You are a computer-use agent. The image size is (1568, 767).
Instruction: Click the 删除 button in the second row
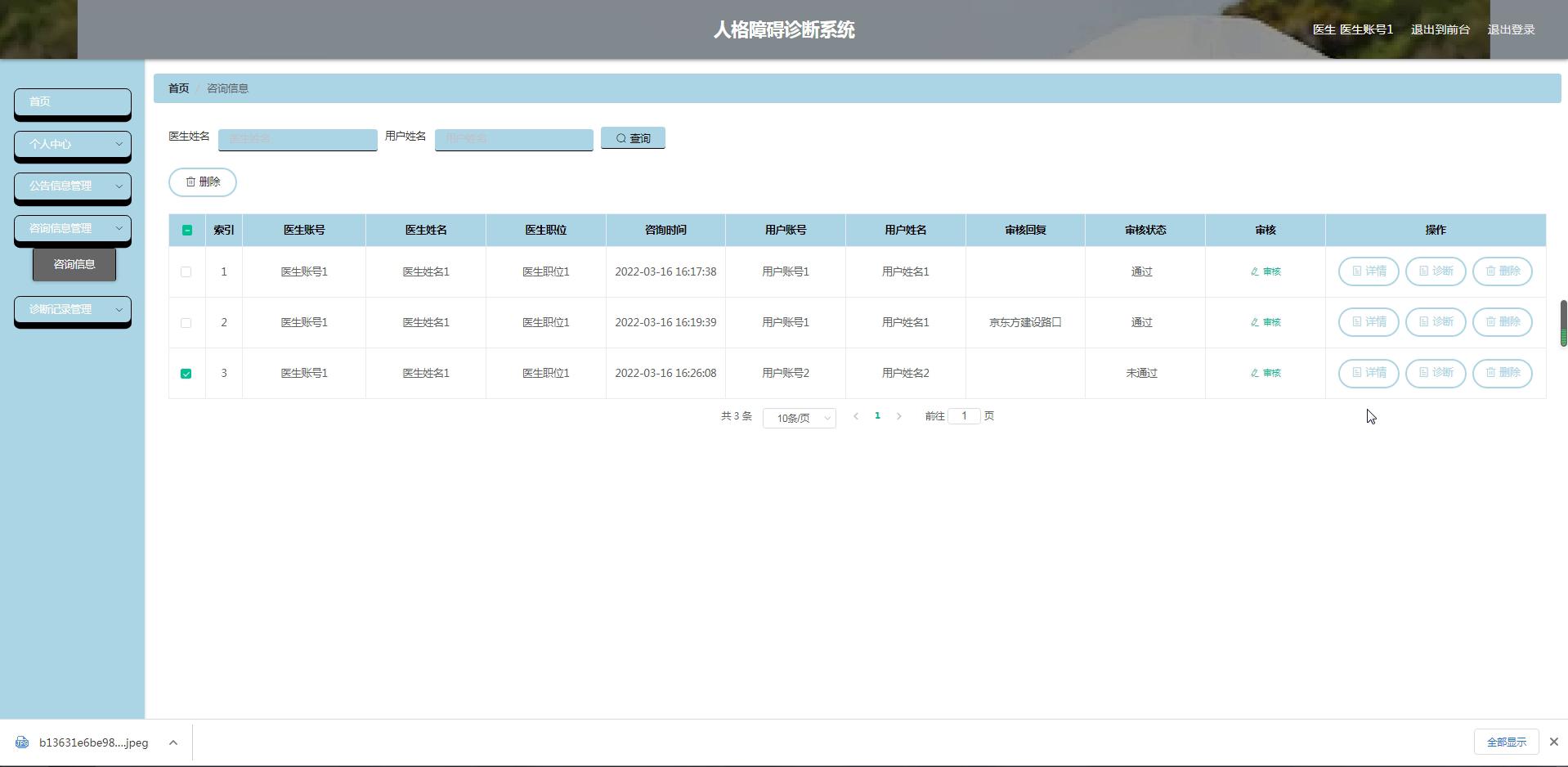point(1503,322)
